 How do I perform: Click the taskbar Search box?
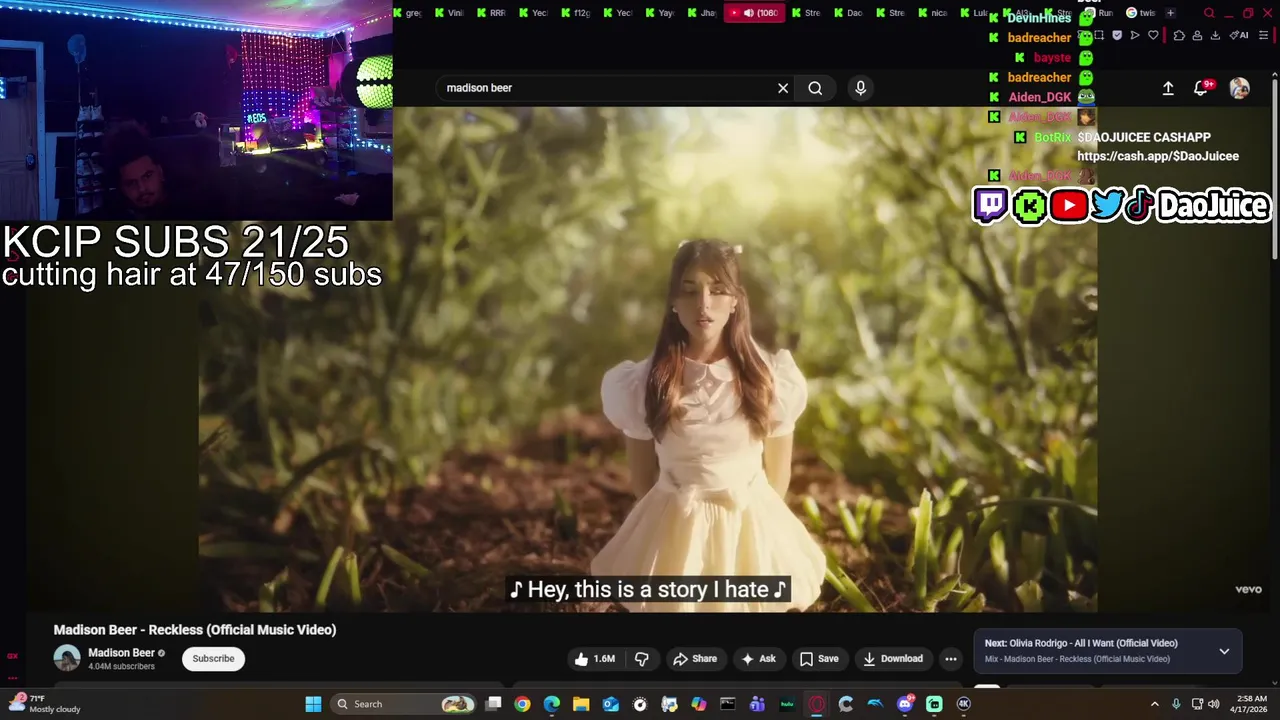pos(403,704)
